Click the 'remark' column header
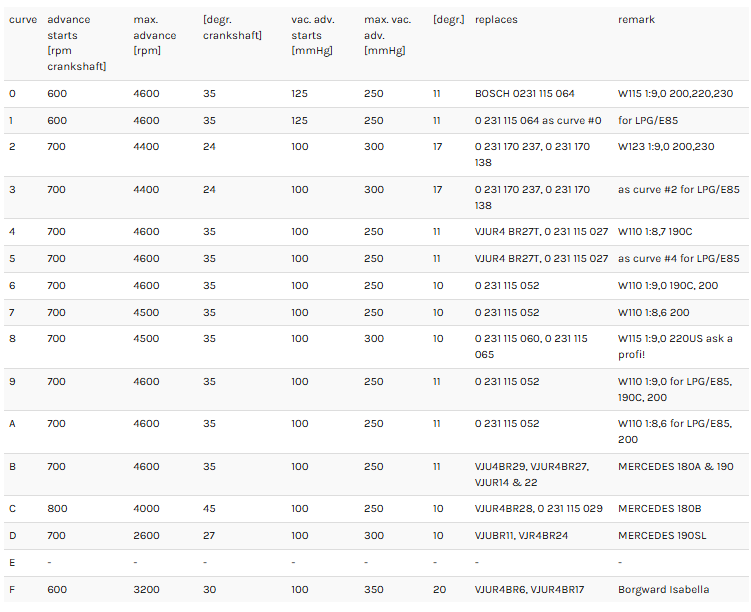Screen dimensions: 751x612 [x=636, y=20]
